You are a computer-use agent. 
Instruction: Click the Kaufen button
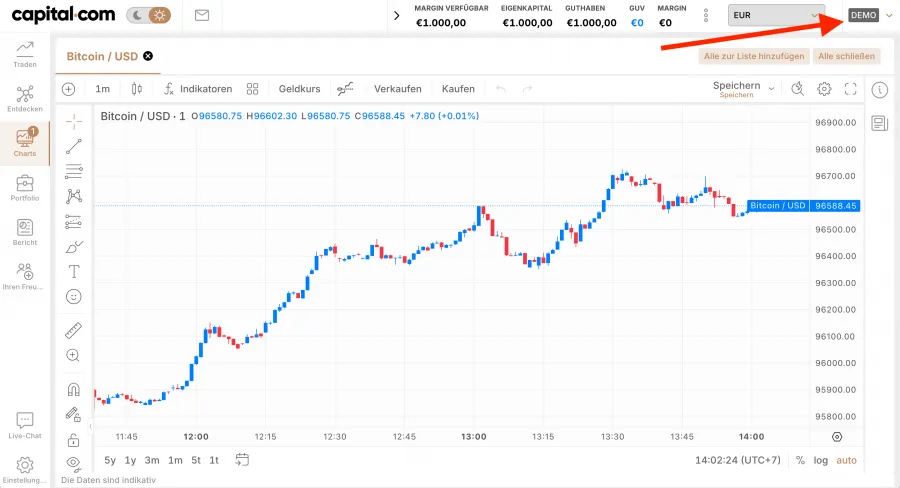[x=458, y=89]
